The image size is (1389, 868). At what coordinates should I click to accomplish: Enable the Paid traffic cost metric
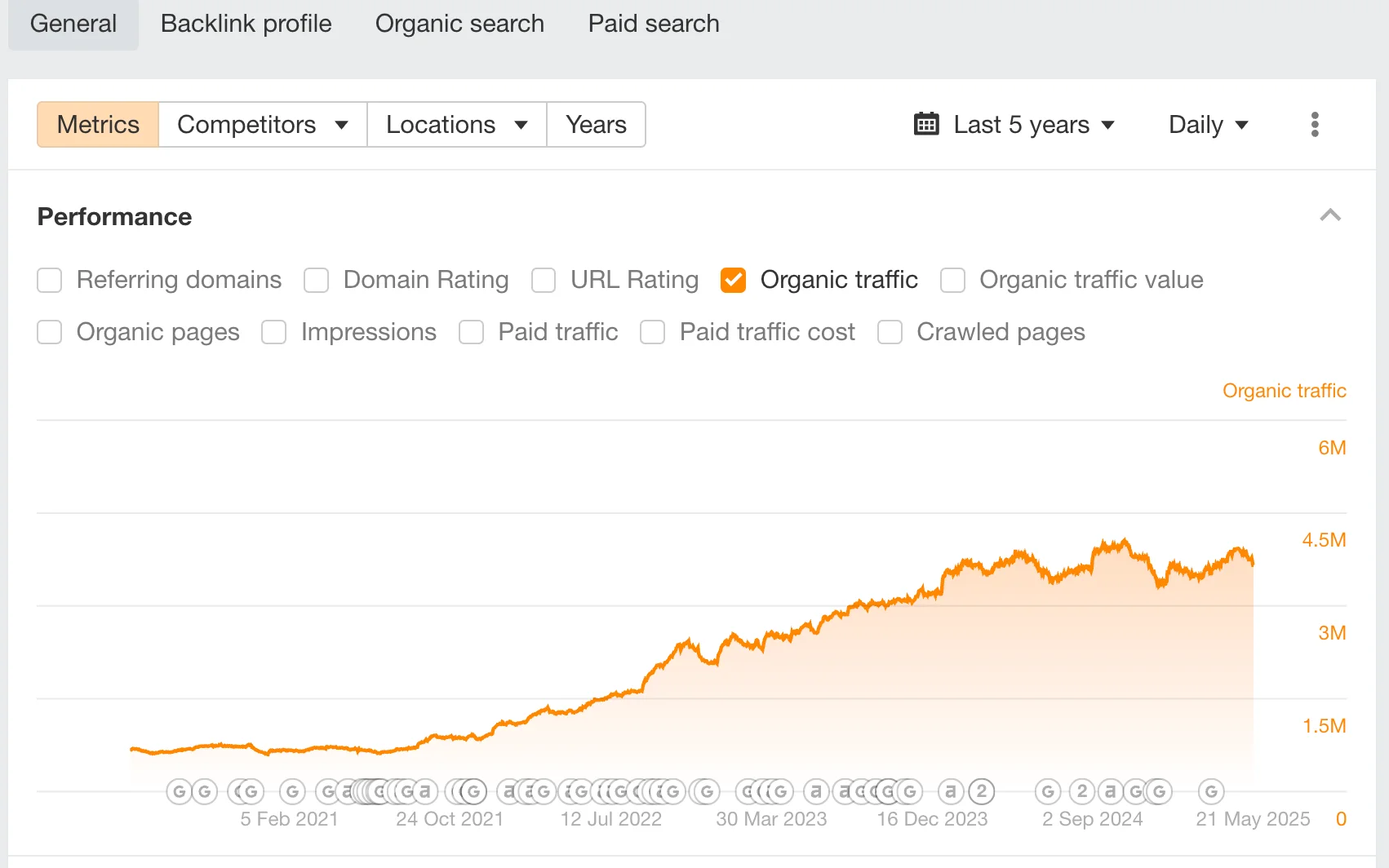click(x=652, y=332)
